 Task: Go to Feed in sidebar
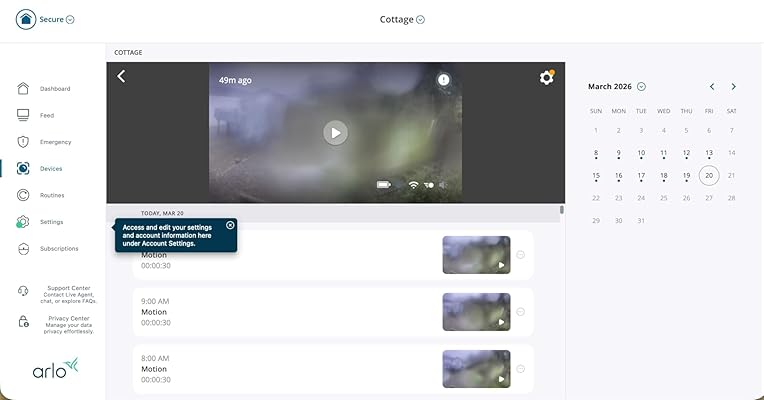47,115
